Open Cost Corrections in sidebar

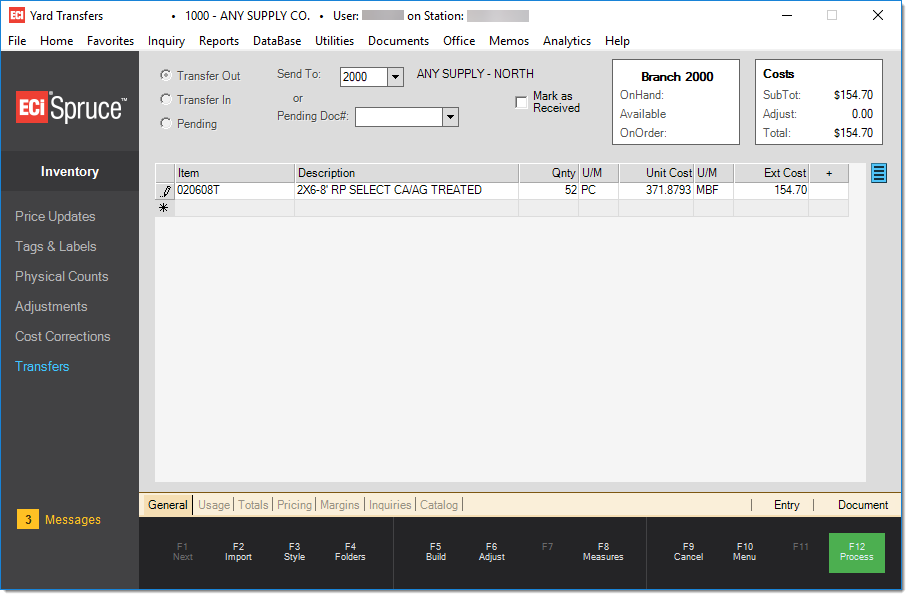(63, 338)
